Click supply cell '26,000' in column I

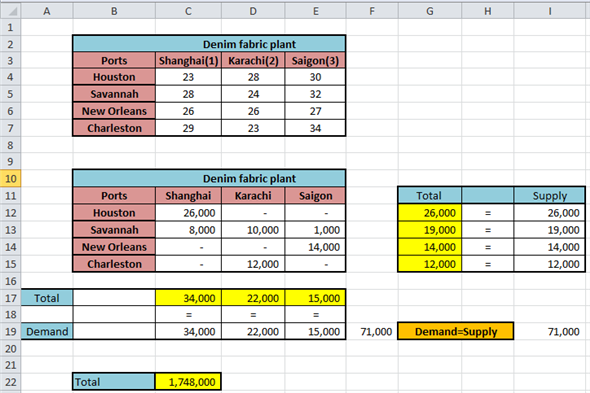click(x=550, y=213)
